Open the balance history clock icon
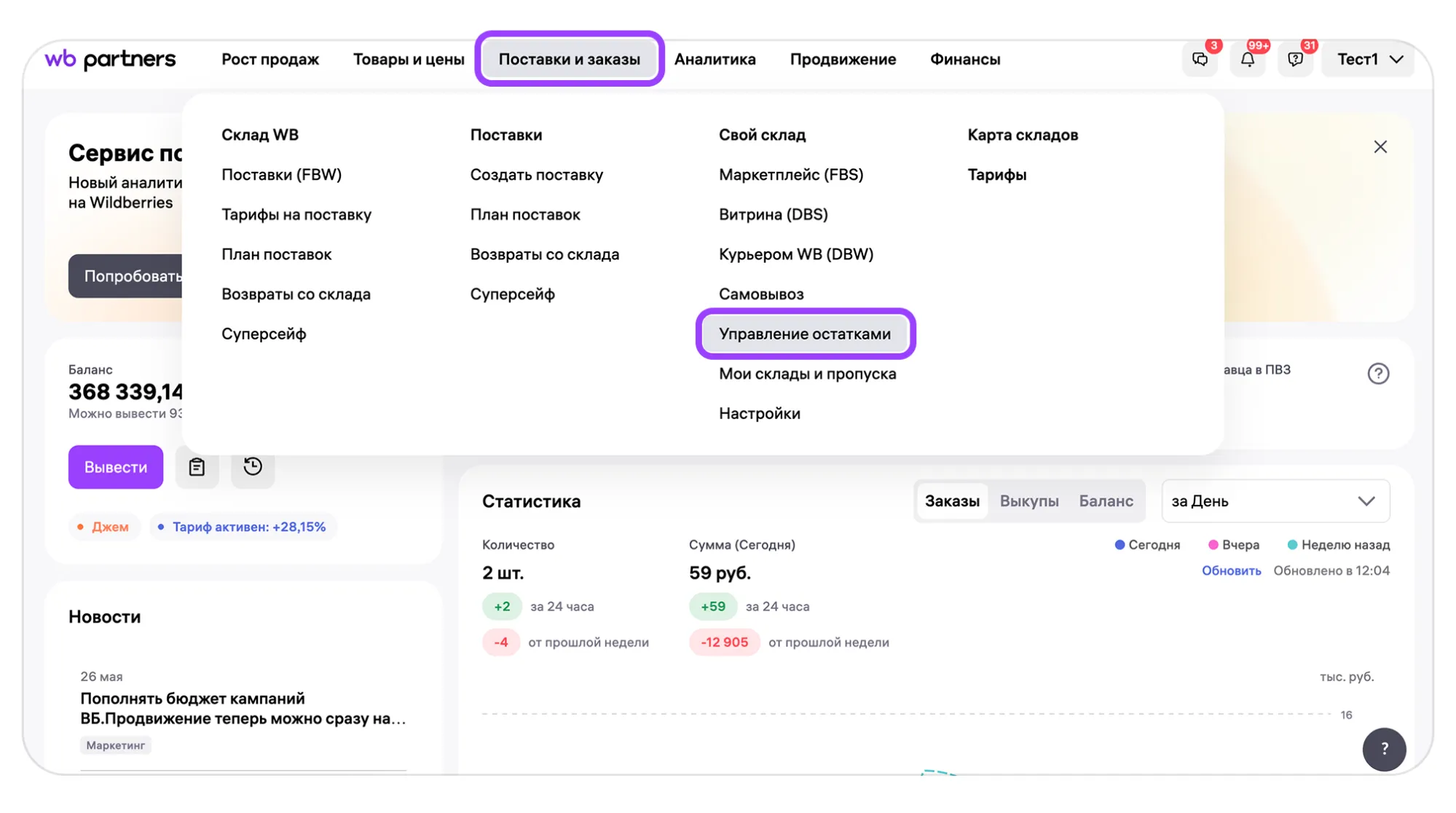The width and height of the screenshot is (1456, 813). point(253,467)
